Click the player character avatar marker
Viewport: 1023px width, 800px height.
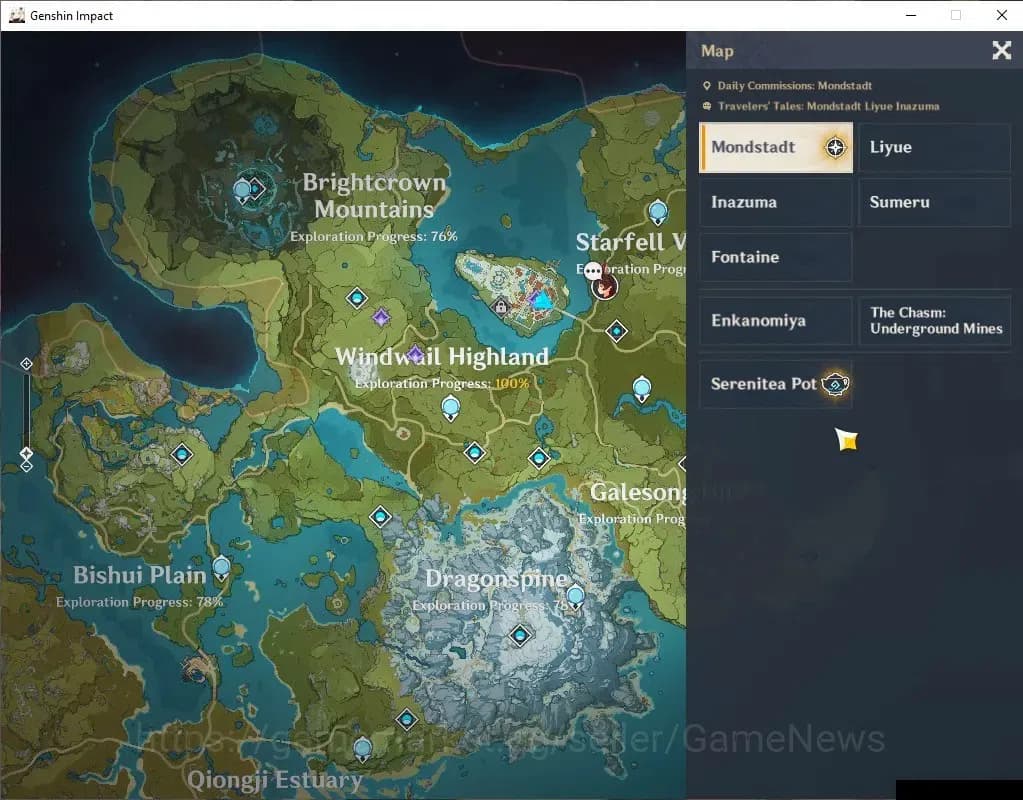pos(605,286)
